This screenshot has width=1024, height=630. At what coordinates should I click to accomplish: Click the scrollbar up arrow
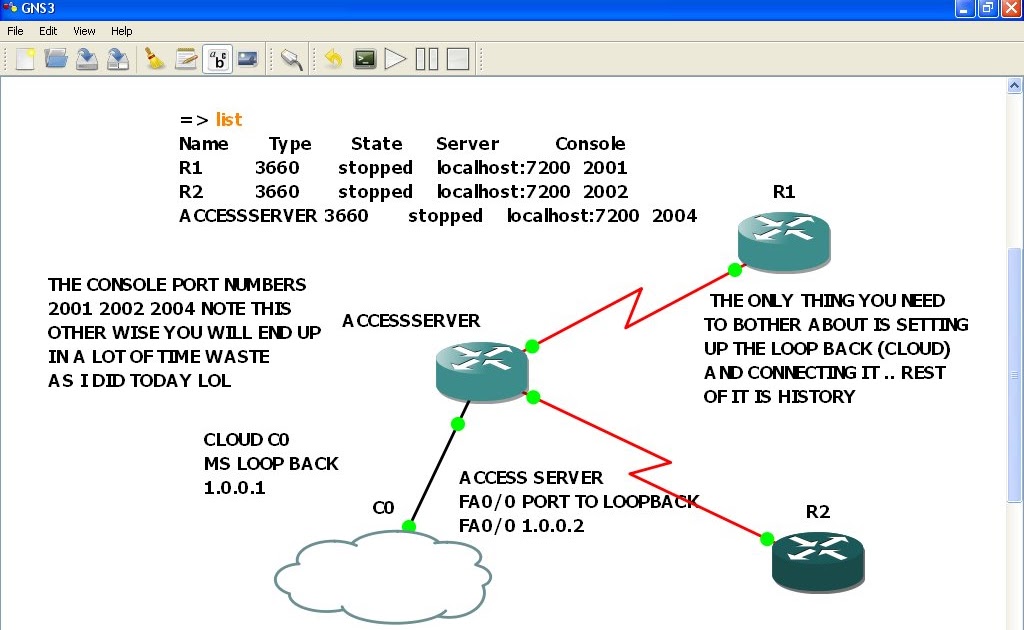[x=1013, y=84]
